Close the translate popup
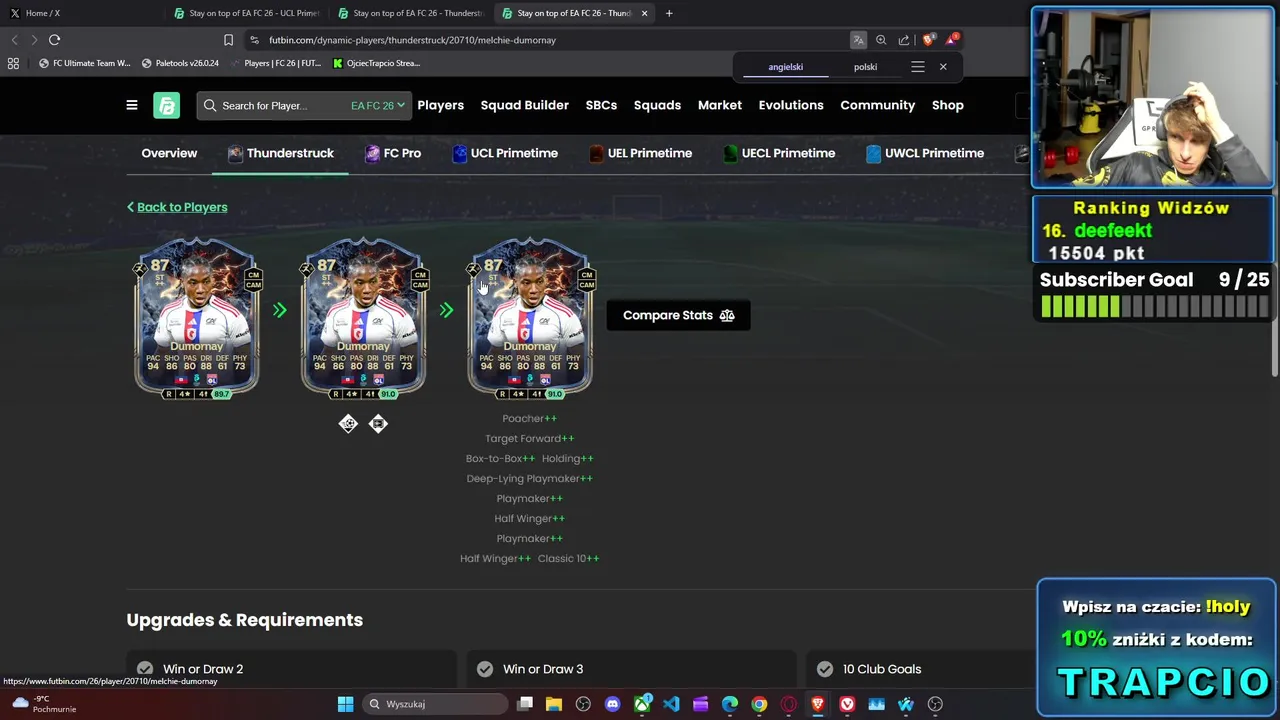The width and height of the screenshot is (1280, 720). (x=943, y=67)
